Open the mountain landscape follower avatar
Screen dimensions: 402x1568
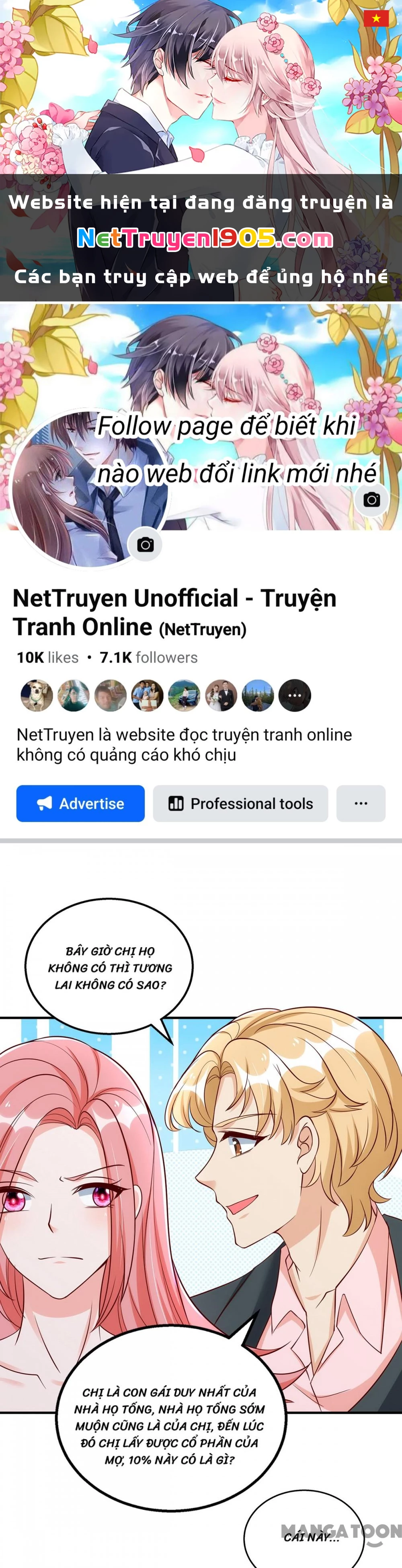pyautogui.click(x=258, y=695)
